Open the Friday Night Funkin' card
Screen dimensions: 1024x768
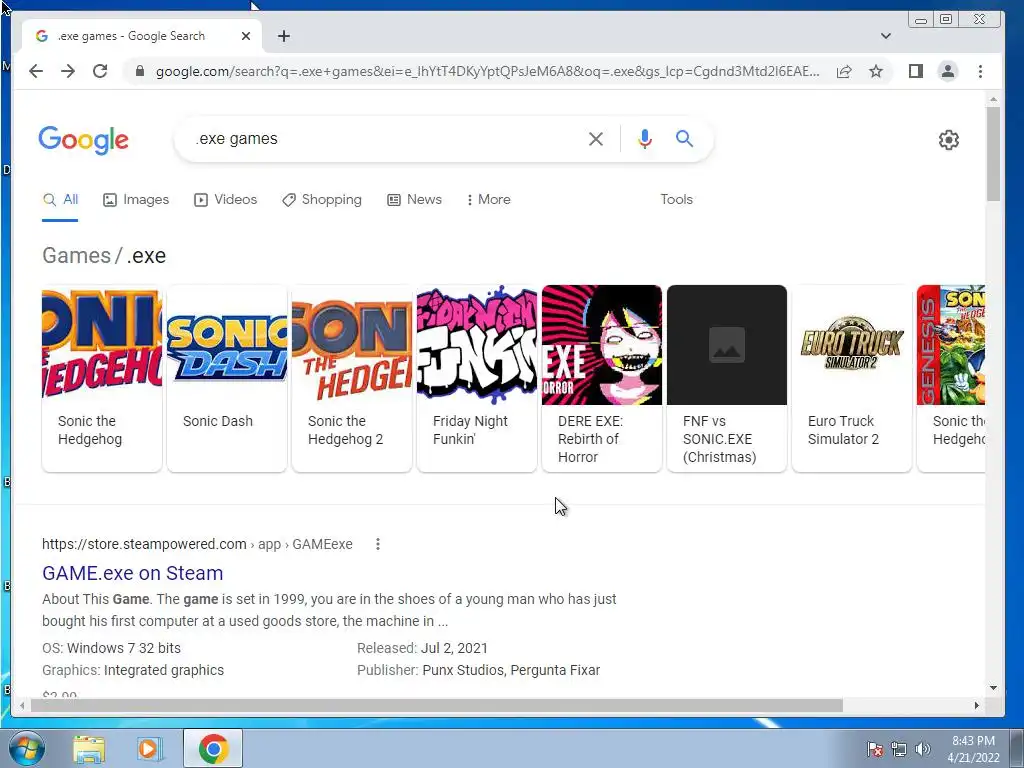click(477, 378)
